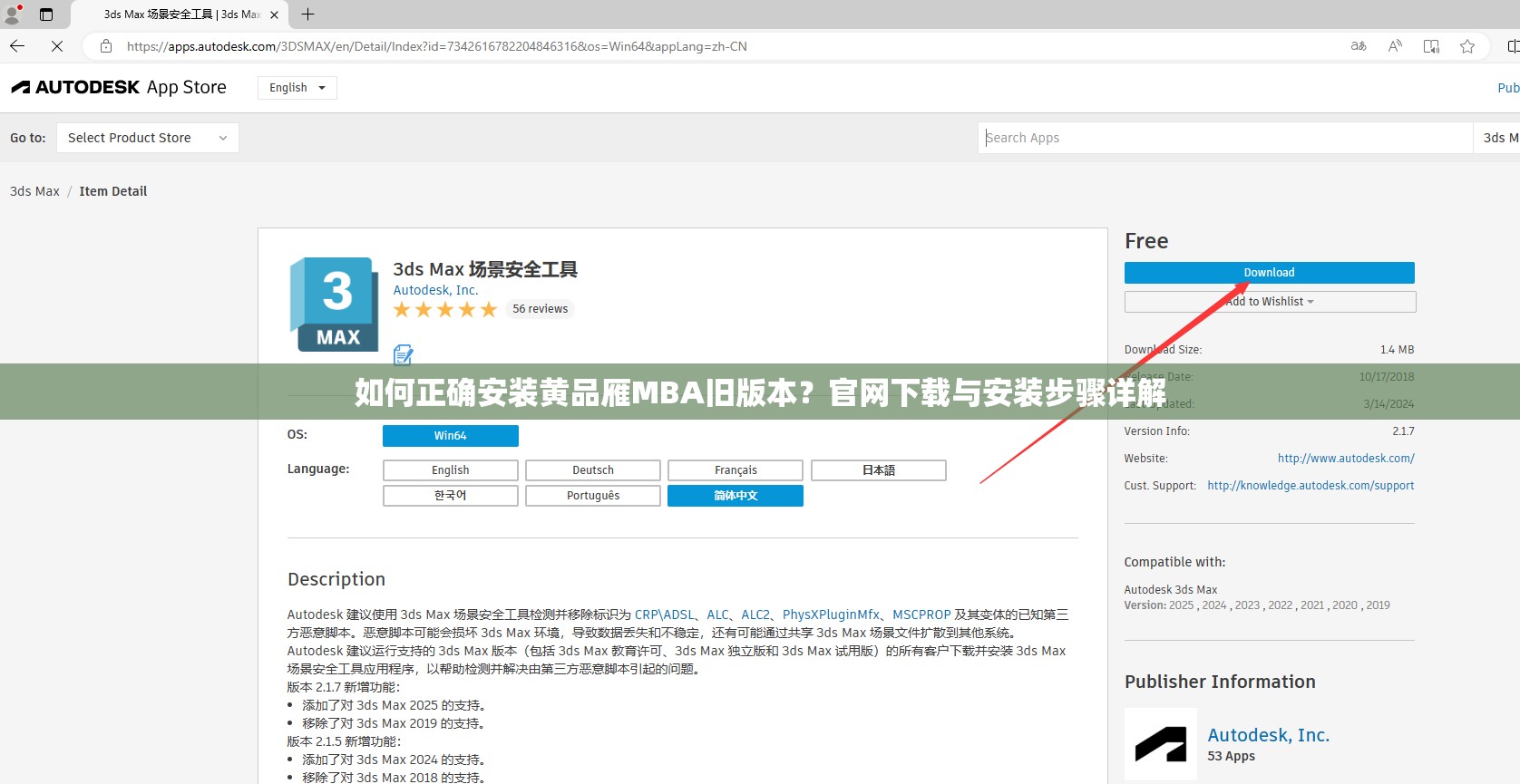Open PhysXPluginMfx link in description
The height and width of the screenshot is (784, 1520).
click(x=831, y=615)
